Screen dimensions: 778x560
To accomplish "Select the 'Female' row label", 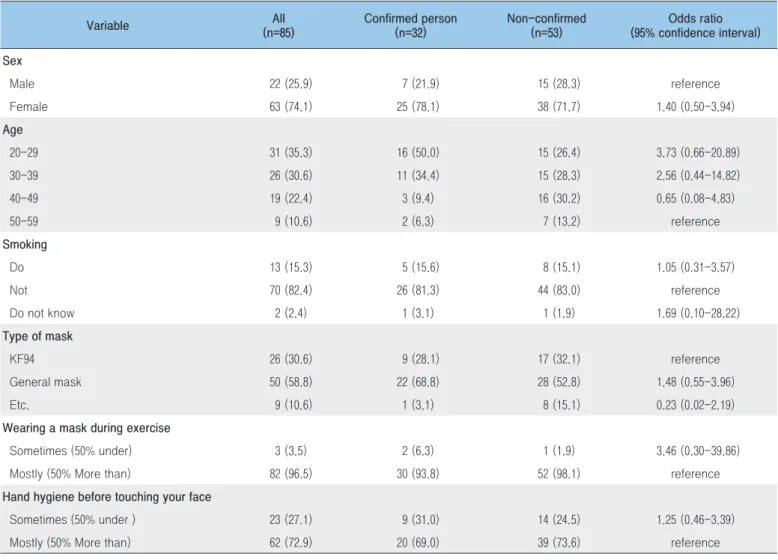I will pyautogui.click(x=28, y=107).
